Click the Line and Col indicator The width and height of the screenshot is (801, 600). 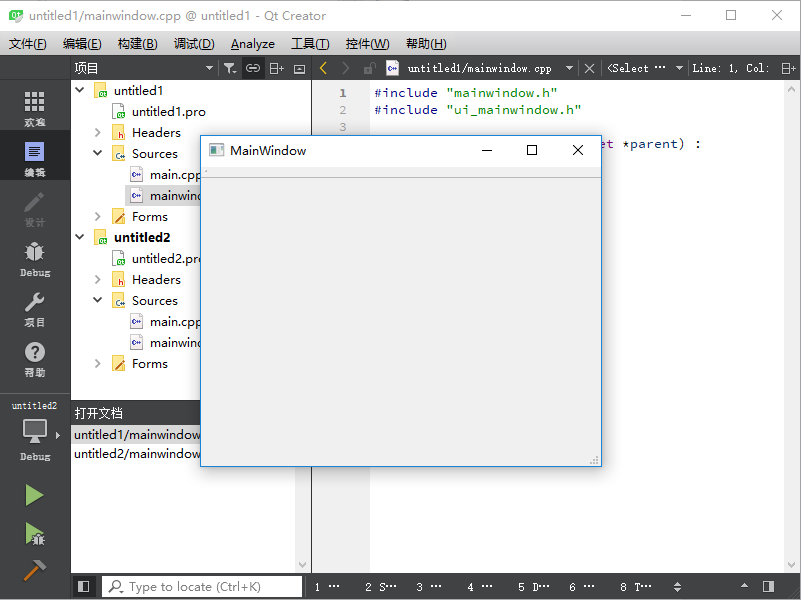click(x=731, y=68)
